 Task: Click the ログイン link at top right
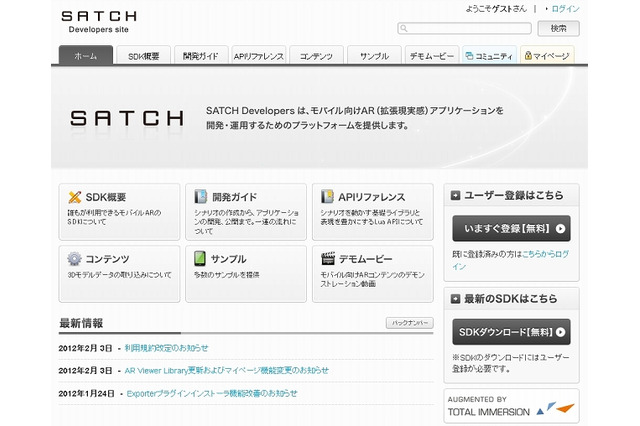tap(565, 9)
